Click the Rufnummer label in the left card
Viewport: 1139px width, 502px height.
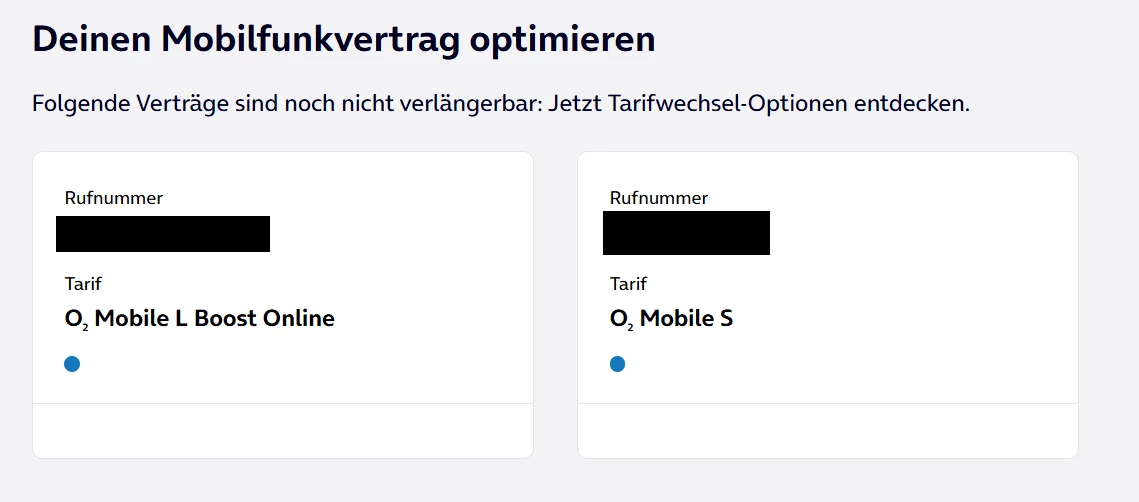pyautogui.click(x=113, y=198)
